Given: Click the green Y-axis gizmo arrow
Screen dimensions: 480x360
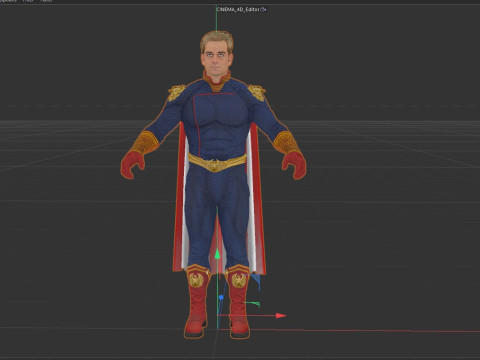Looking at the screenshot, I should point(217,254).
